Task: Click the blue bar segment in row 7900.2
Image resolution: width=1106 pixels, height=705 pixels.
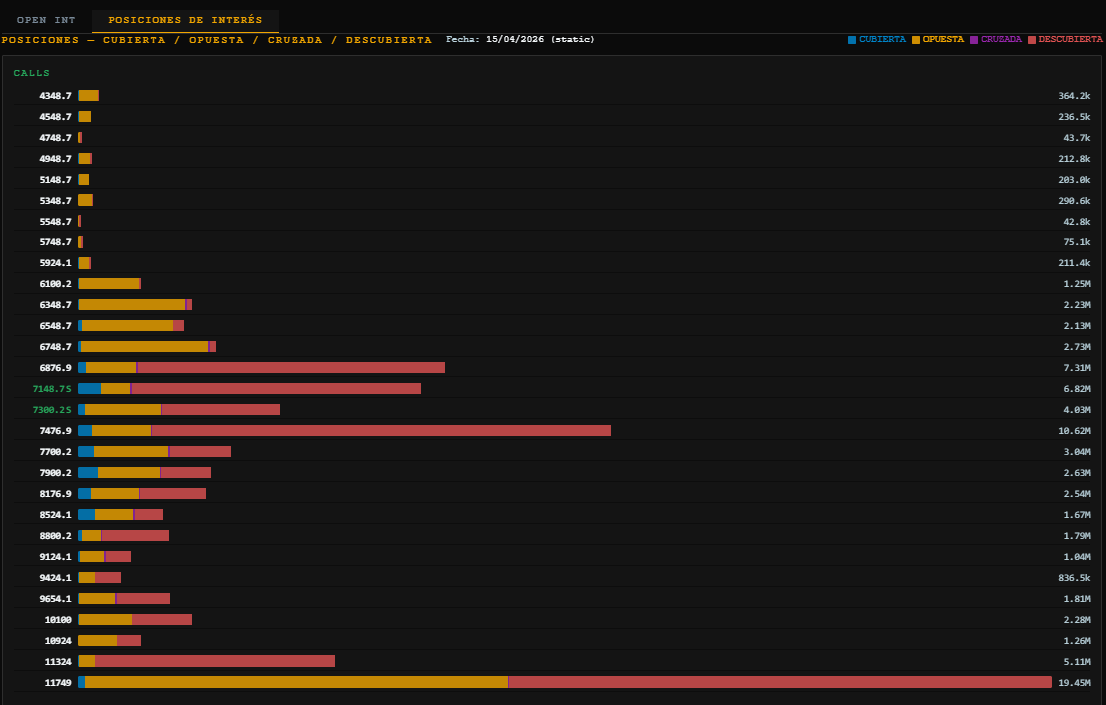Action: click(88, 473)
